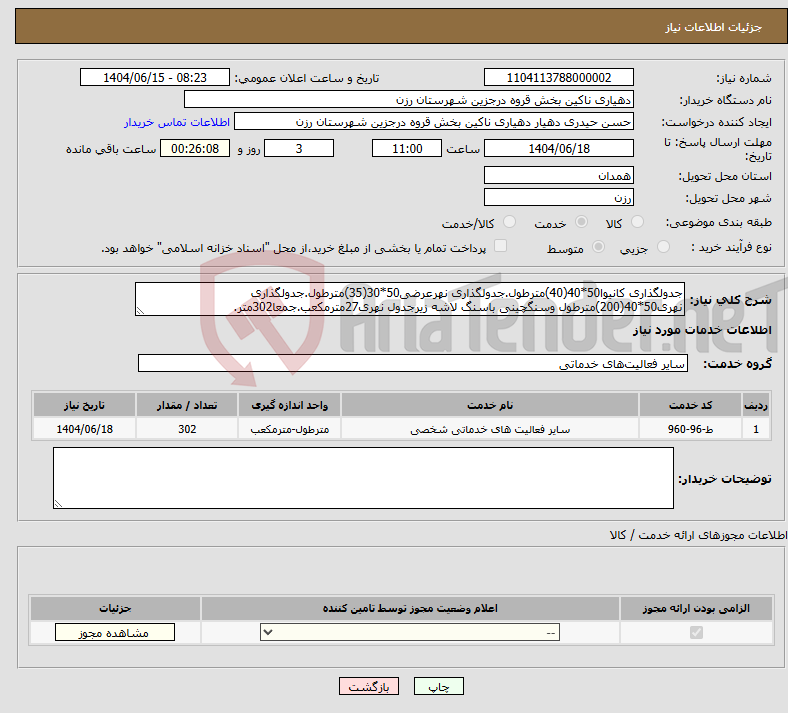Open the license status dropdown
Image resolution: width=788 pixels, height=713 pixels.
(410, 632)
